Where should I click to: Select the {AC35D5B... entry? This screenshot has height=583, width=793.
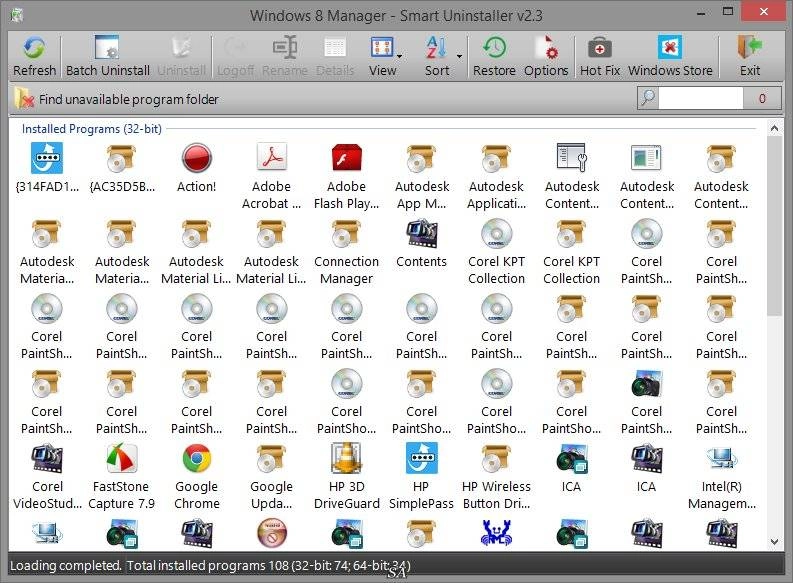121,168
